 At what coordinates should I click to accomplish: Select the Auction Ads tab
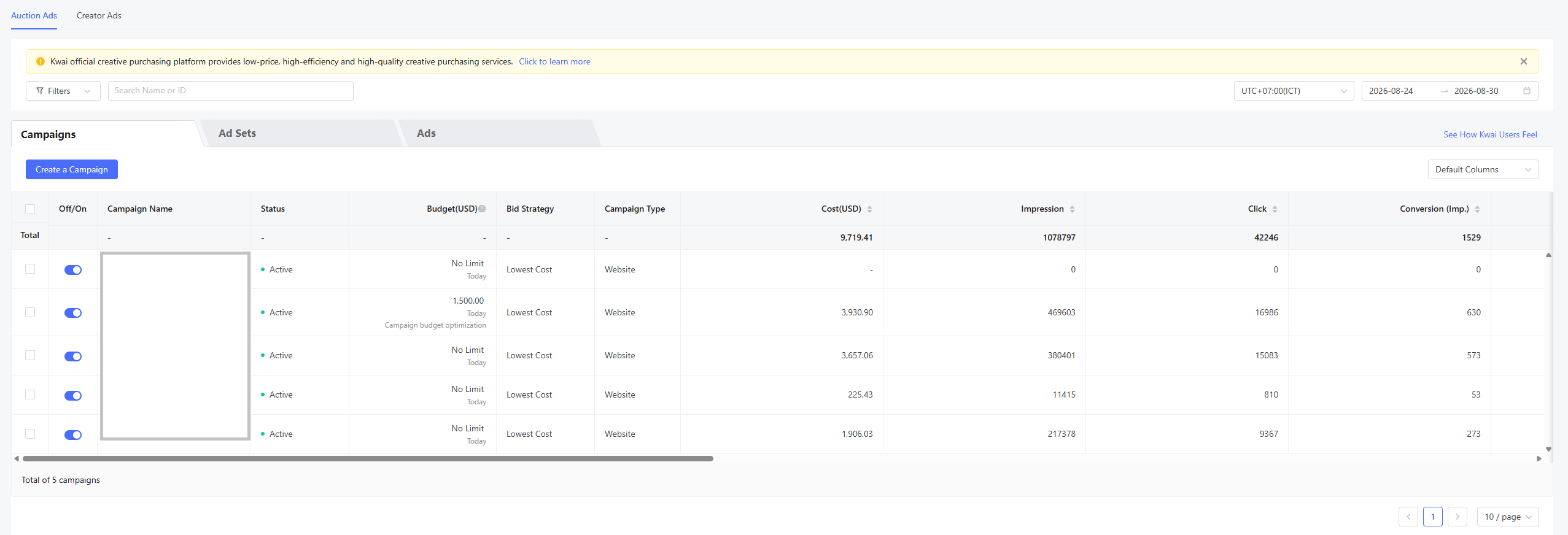point(34,15)
